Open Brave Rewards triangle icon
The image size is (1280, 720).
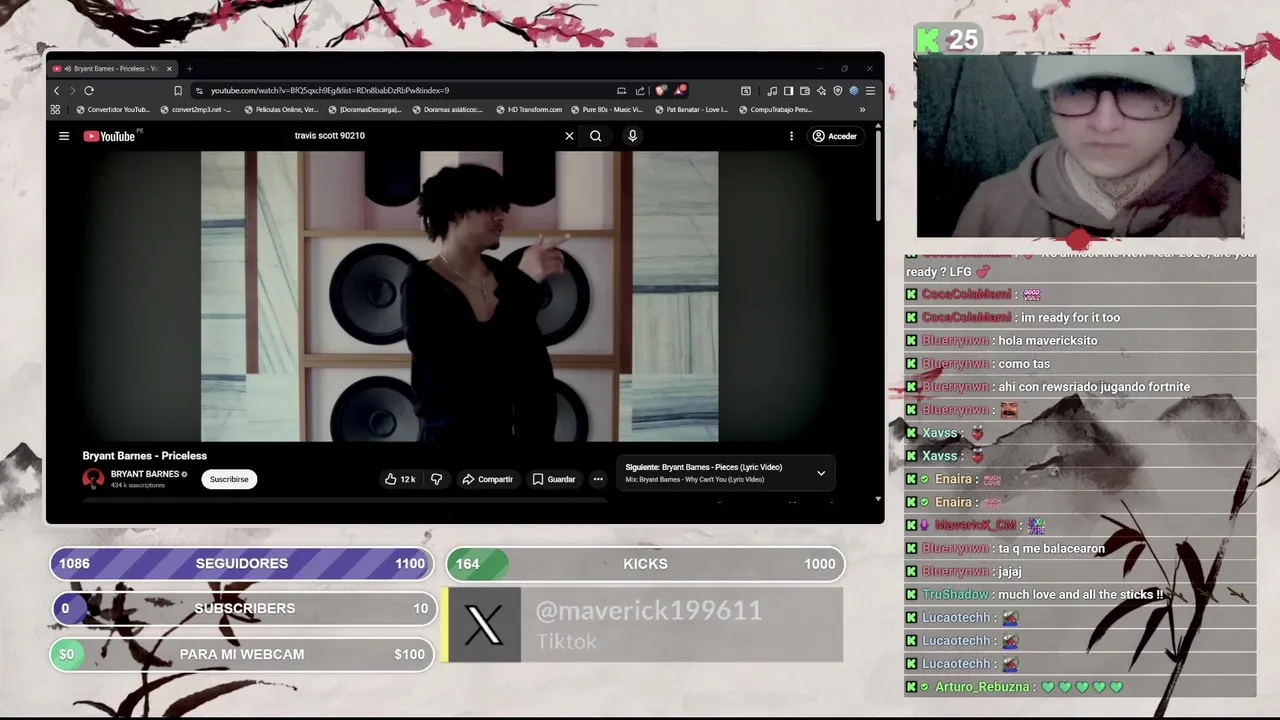point(680,90)
